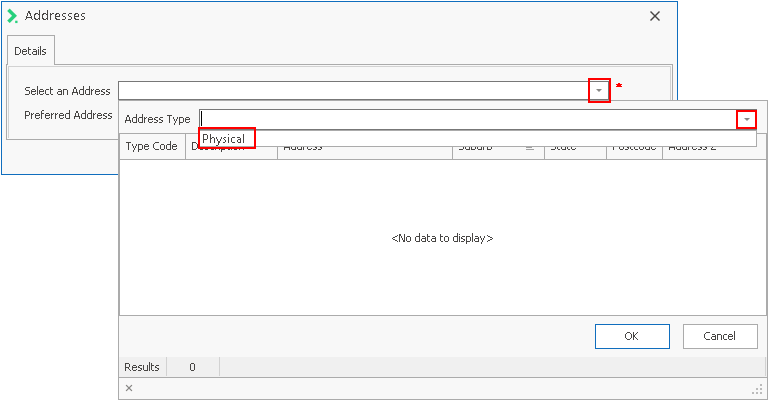Open the Select an Address dropdown arrow
This screenshot has height=401, width=770.
click(599, 90)
